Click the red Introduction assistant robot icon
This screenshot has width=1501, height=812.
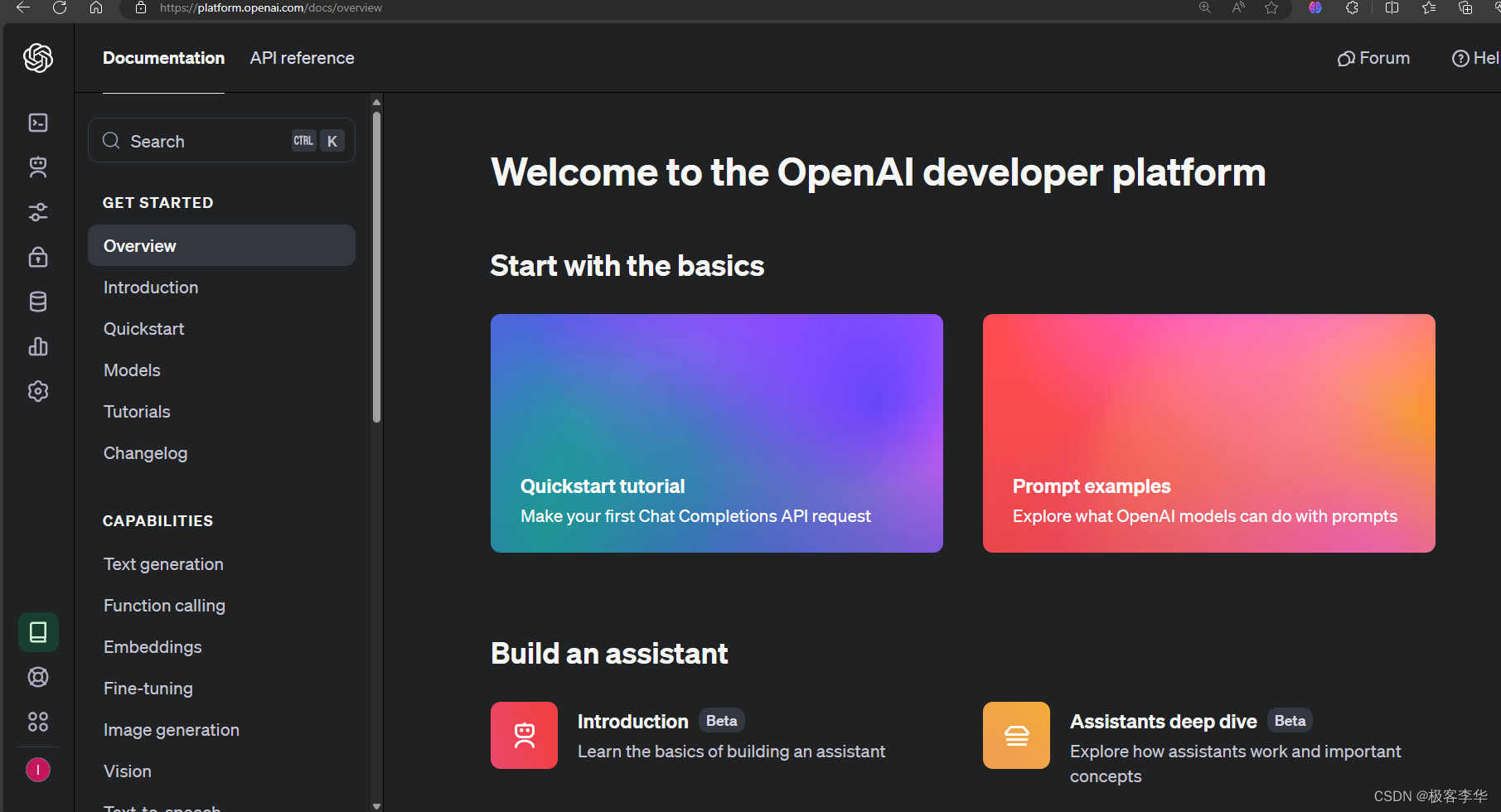coord(524,735)
